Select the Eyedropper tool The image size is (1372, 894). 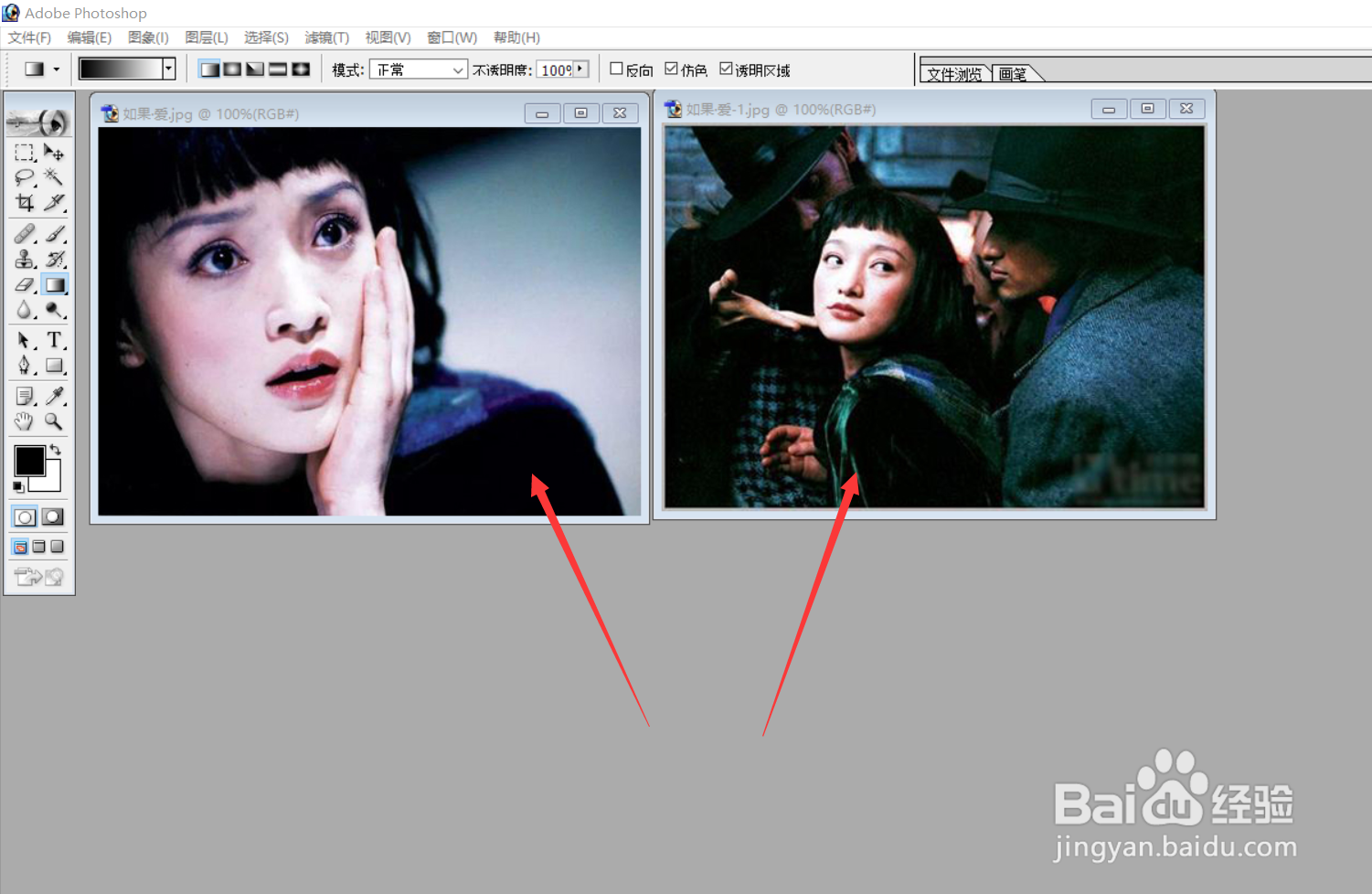[x=54, y=397]
